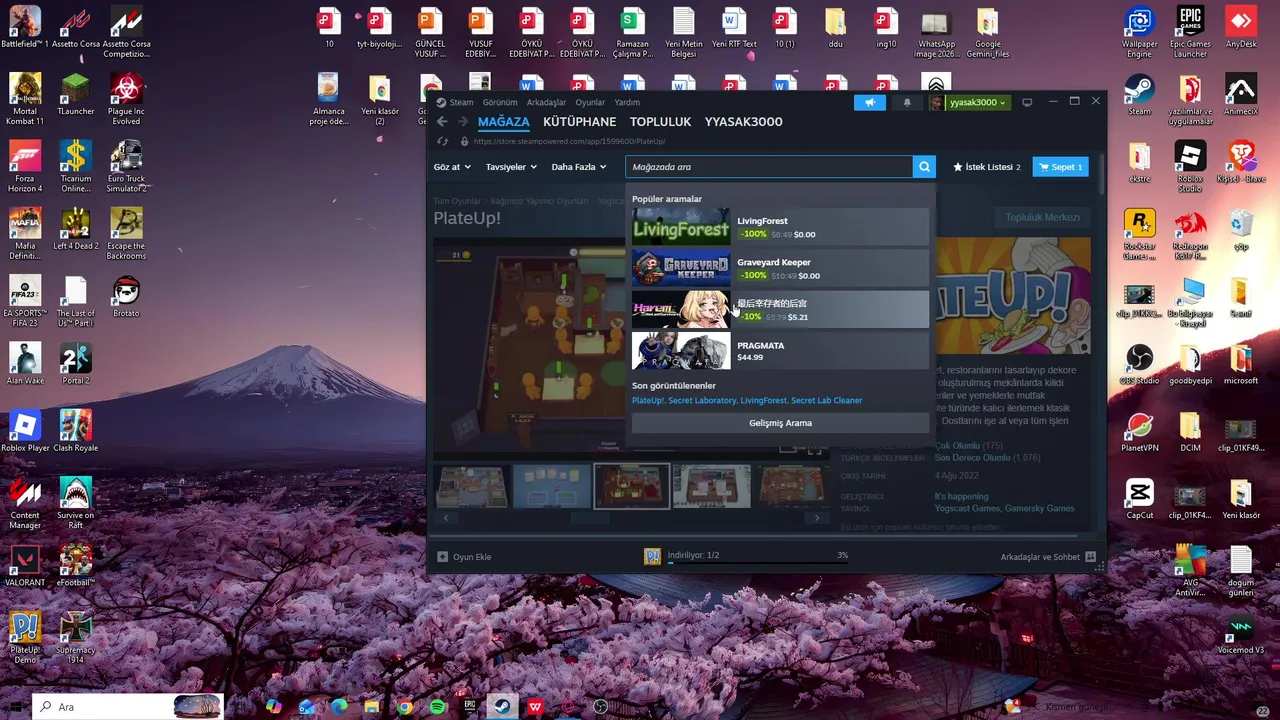Screen dimensions: 1280x720
Task: Reload the Steam store page
Action: (x=442, y=142)
